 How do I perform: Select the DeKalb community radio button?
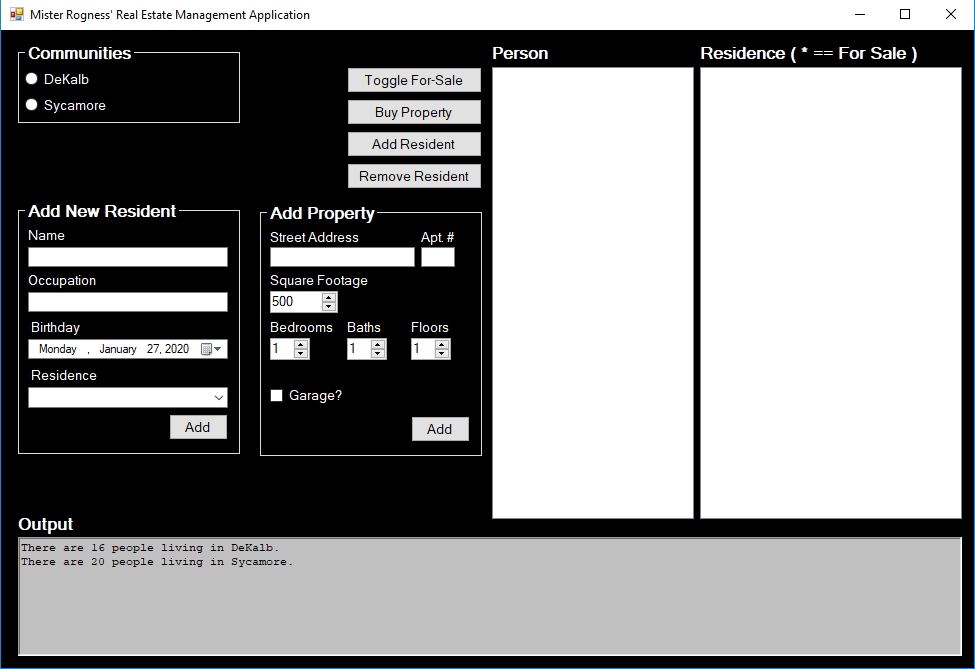point(31,78)
